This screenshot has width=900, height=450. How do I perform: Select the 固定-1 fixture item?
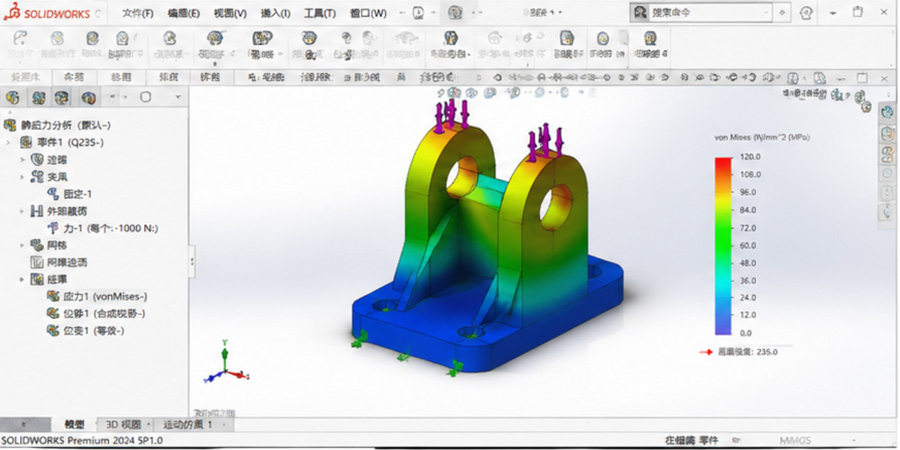tap(69, 194)
